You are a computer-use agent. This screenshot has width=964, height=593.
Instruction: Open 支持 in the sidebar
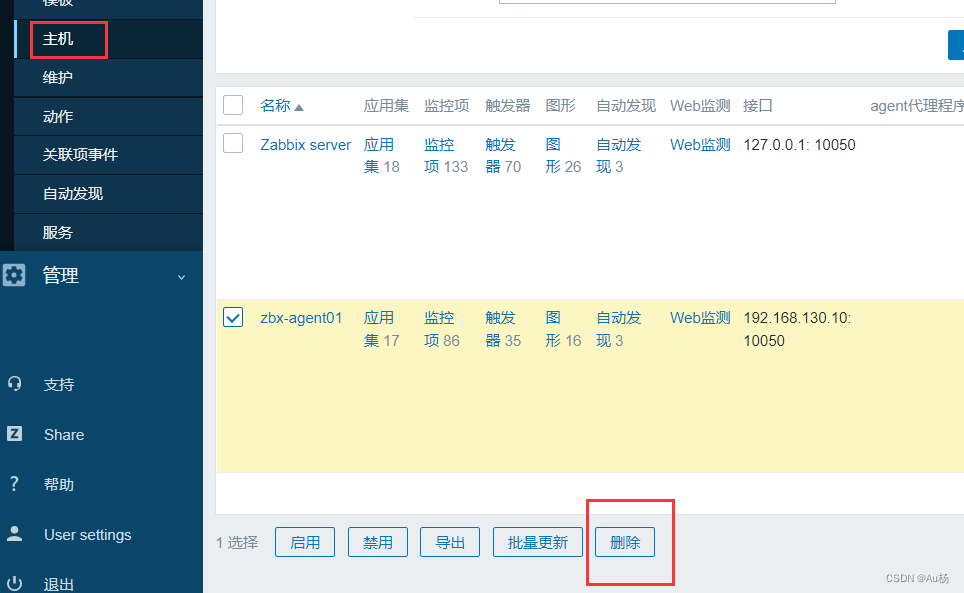pyautogui.click(x=59, y=385)
